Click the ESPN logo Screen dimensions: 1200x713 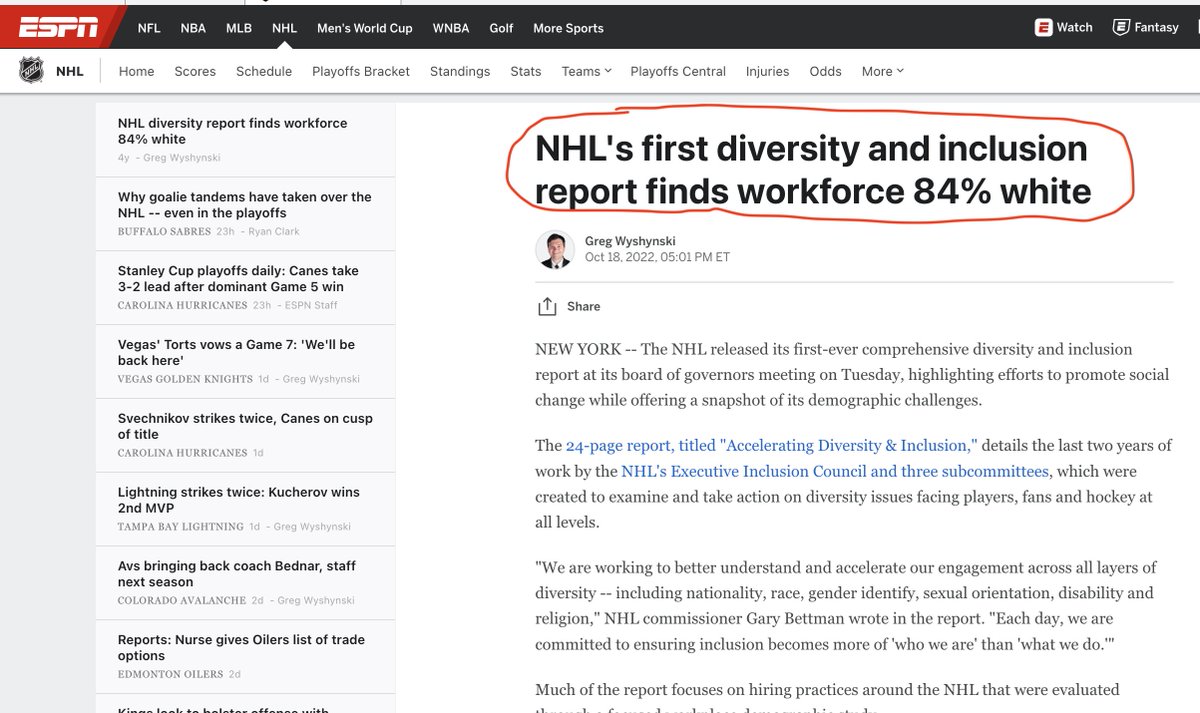click(59, 27)
